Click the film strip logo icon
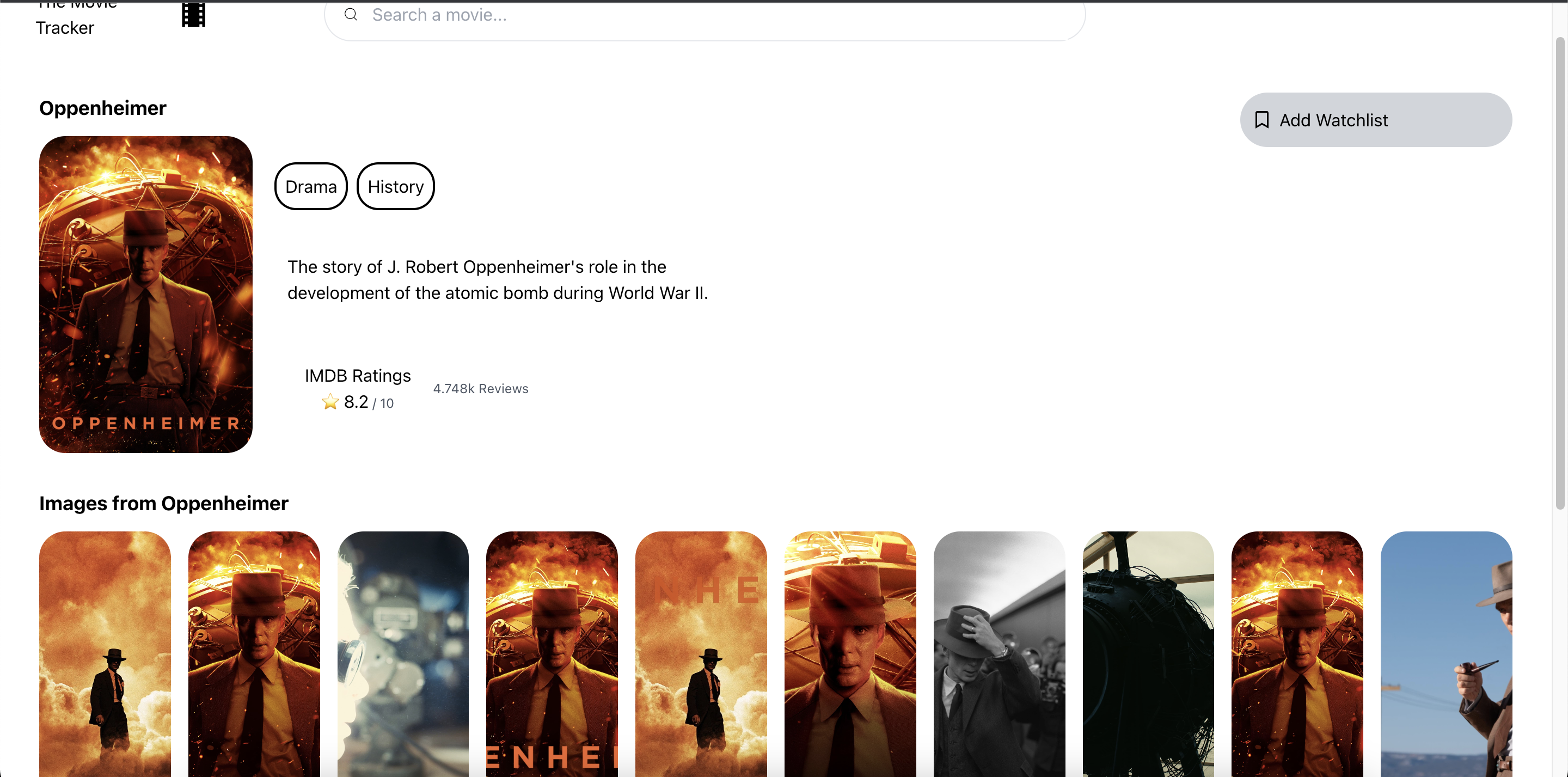Screen dimensions: 1568x777 [194, 15]
